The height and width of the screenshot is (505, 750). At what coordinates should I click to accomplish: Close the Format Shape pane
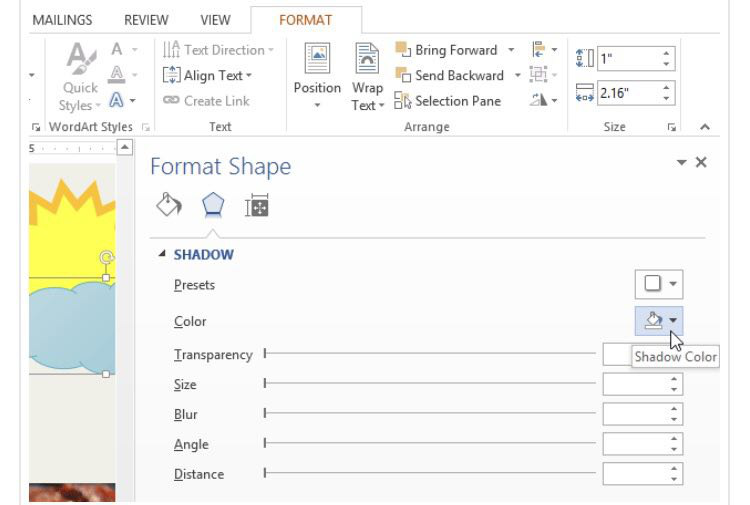point(701,162)
